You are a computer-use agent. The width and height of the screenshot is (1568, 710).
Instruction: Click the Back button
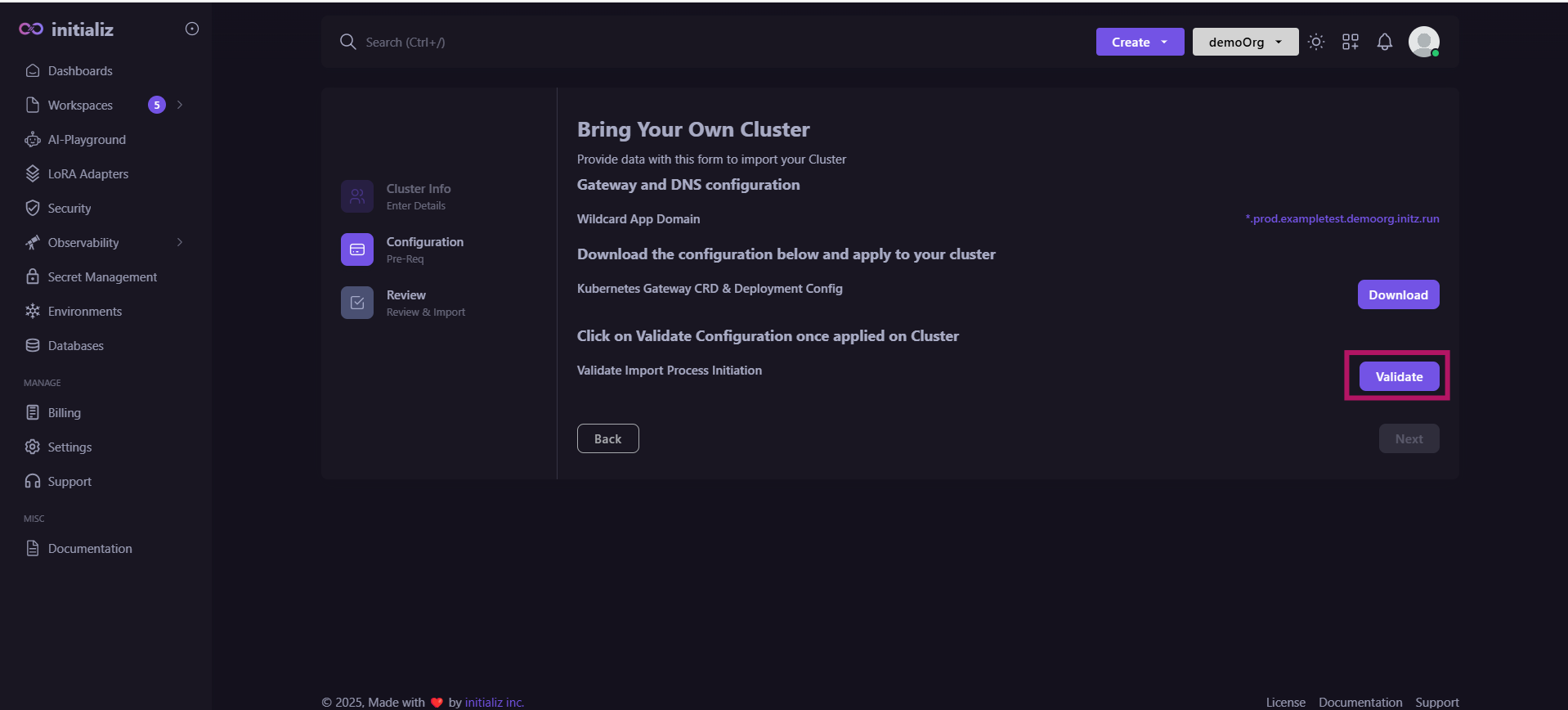pyautogui.click(x=608, y=438)
